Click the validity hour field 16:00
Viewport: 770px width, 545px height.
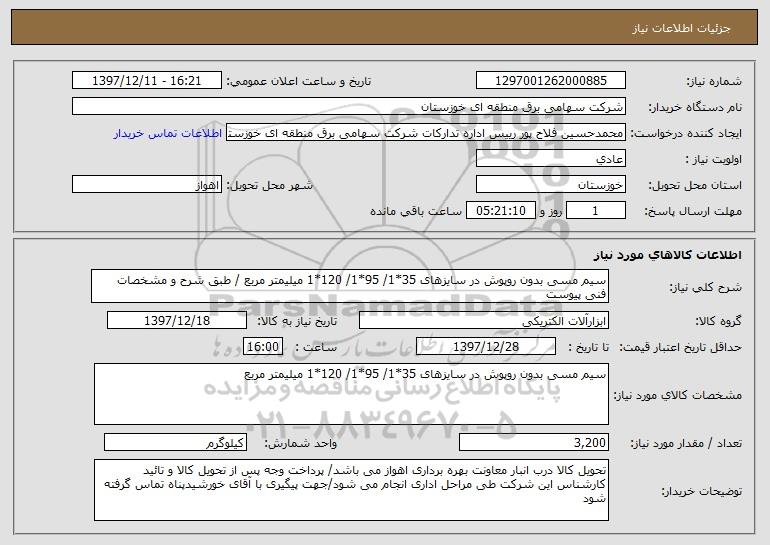tap(263, 347)
